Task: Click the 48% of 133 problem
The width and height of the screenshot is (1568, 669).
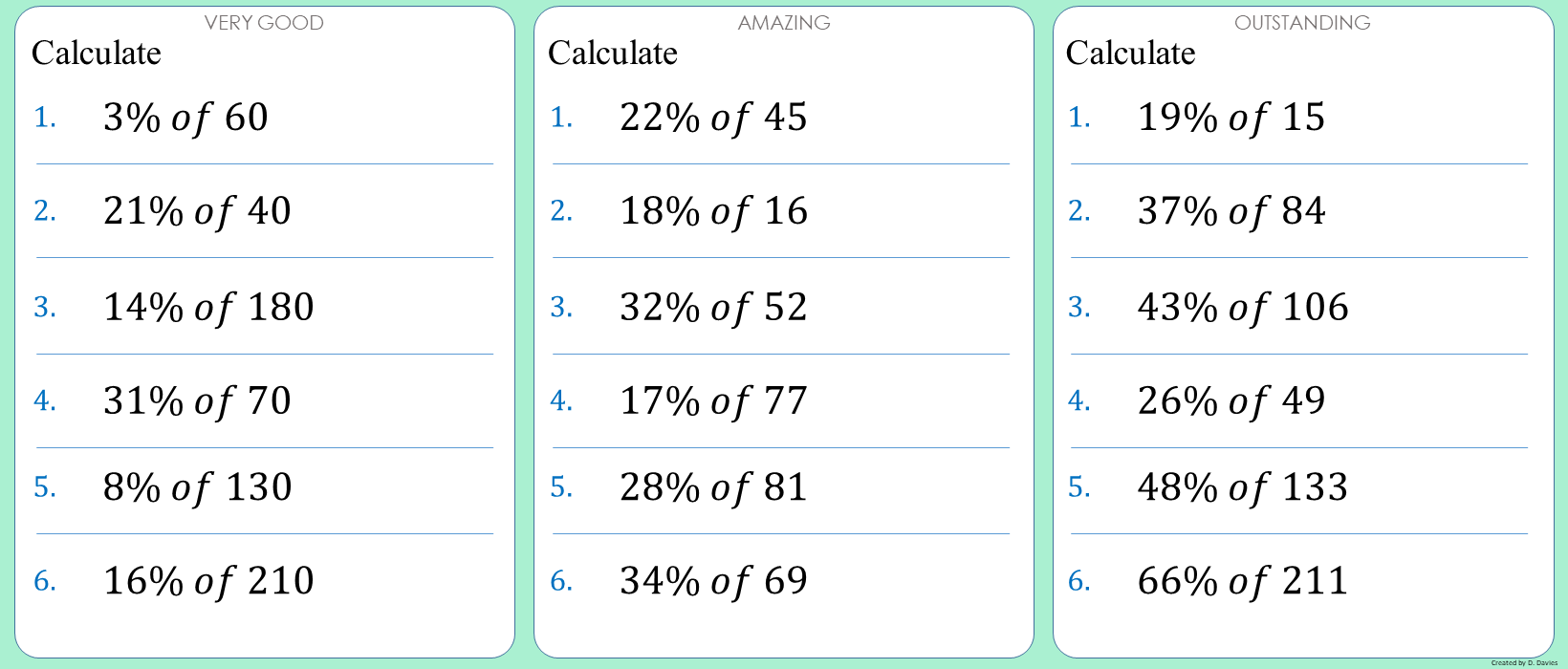Action: point(1243,487)
